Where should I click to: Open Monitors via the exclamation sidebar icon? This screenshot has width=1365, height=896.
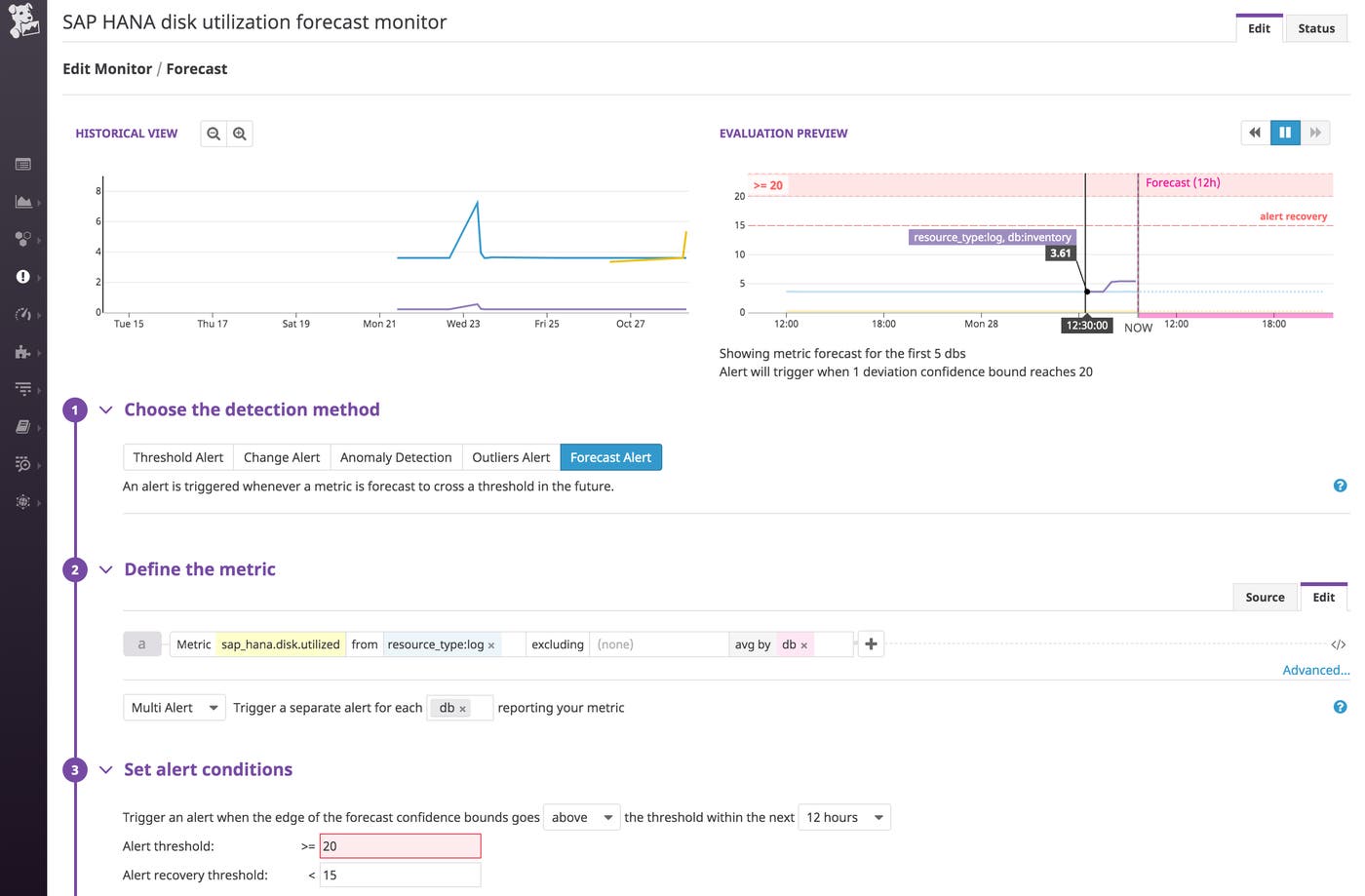(24, 277)
